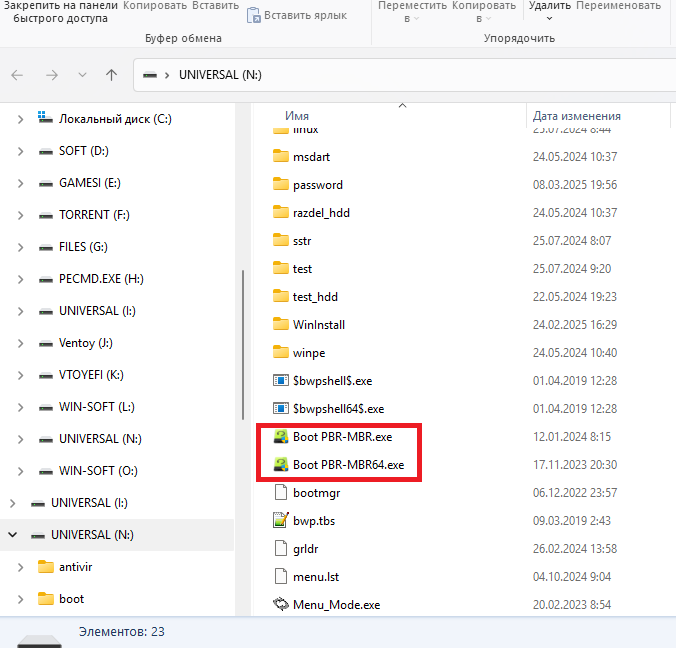This screenshot has height=648, width=676.
Task: Expand the Локальный диск (C:) tree node
Action: pyautogui.click(x=21, y=119)
